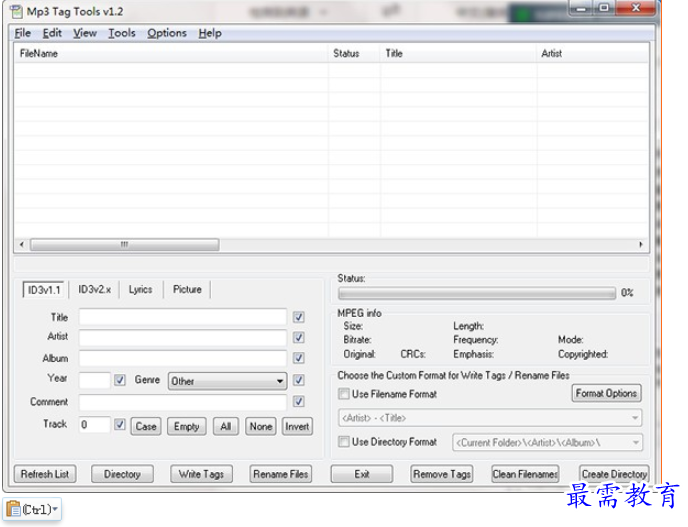The image size is (688, 527).
Task: Enable Use Filename Format checkbox
Action: click(x=344, y=394)
